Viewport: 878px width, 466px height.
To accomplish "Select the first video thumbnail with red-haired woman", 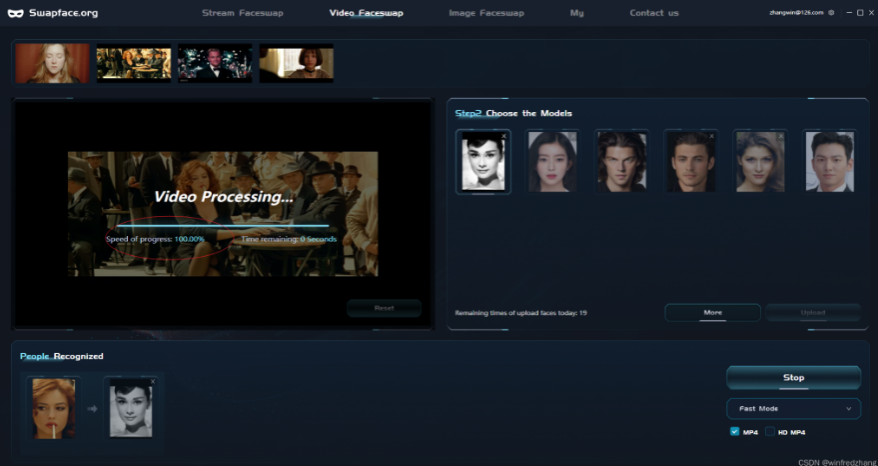I will [52, 63].
